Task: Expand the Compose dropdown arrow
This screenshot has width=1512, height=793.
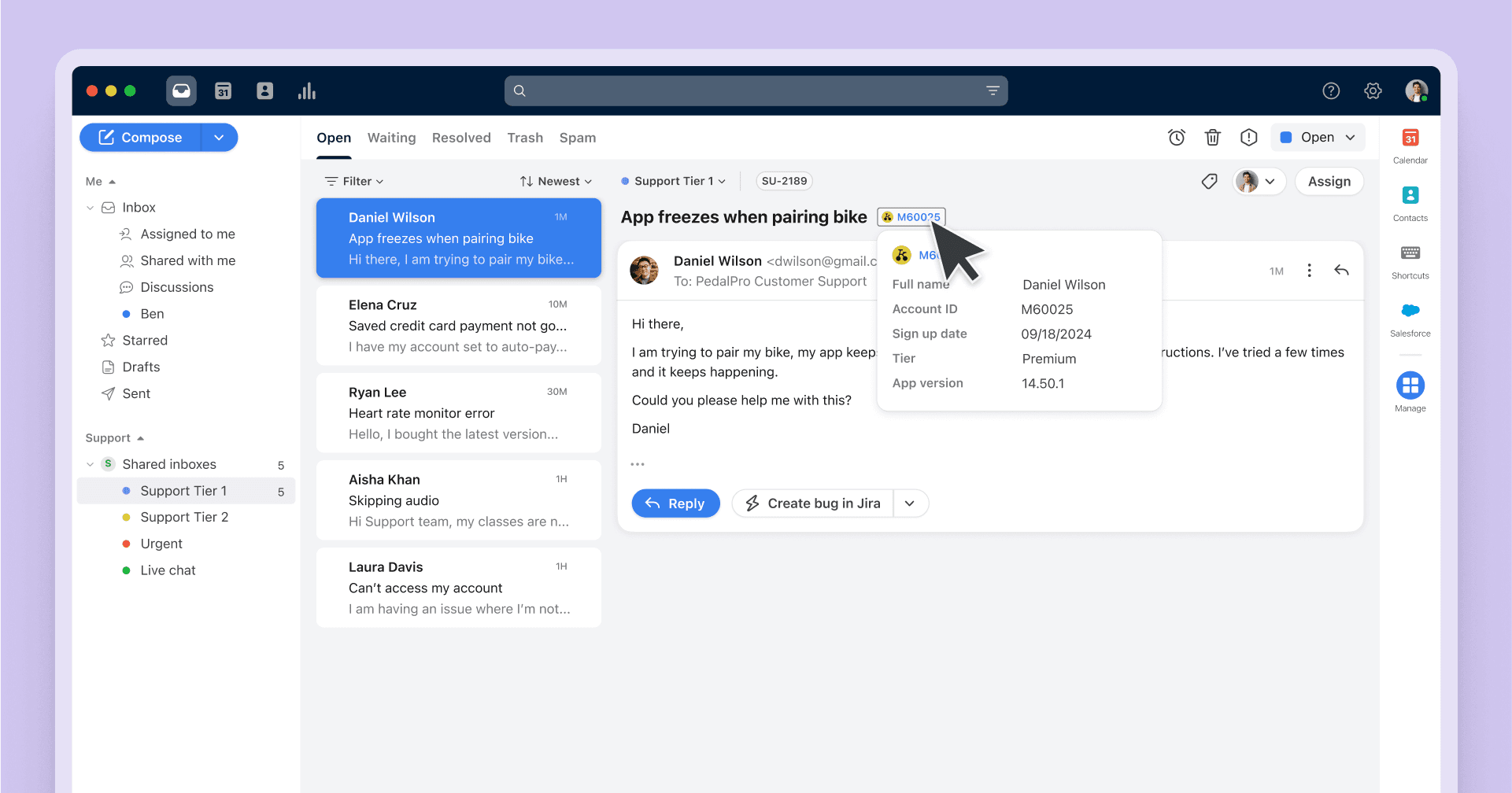Action: click(x=219, y=138)
